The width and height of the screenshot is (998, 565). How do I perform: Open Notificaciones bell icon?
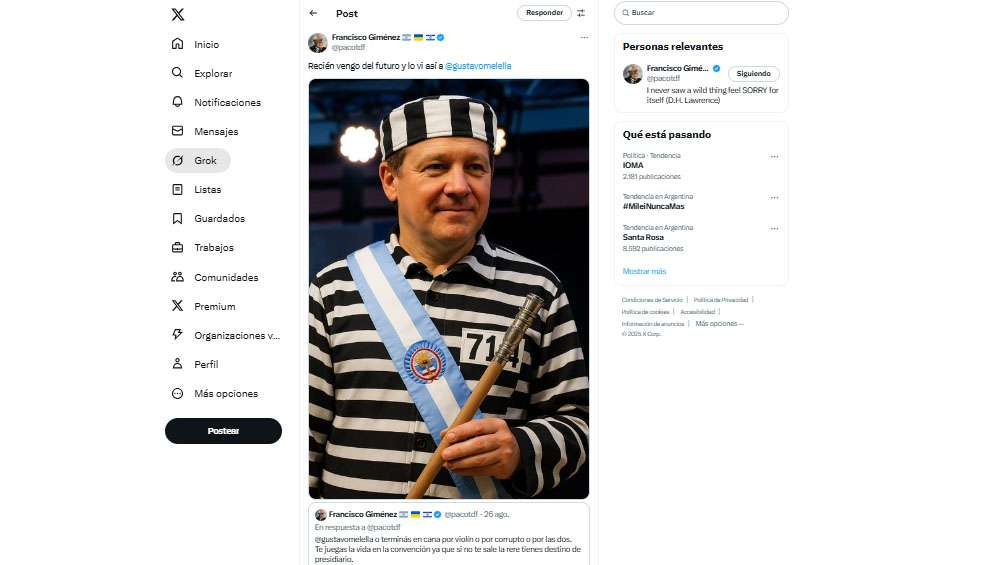point(178,102)
